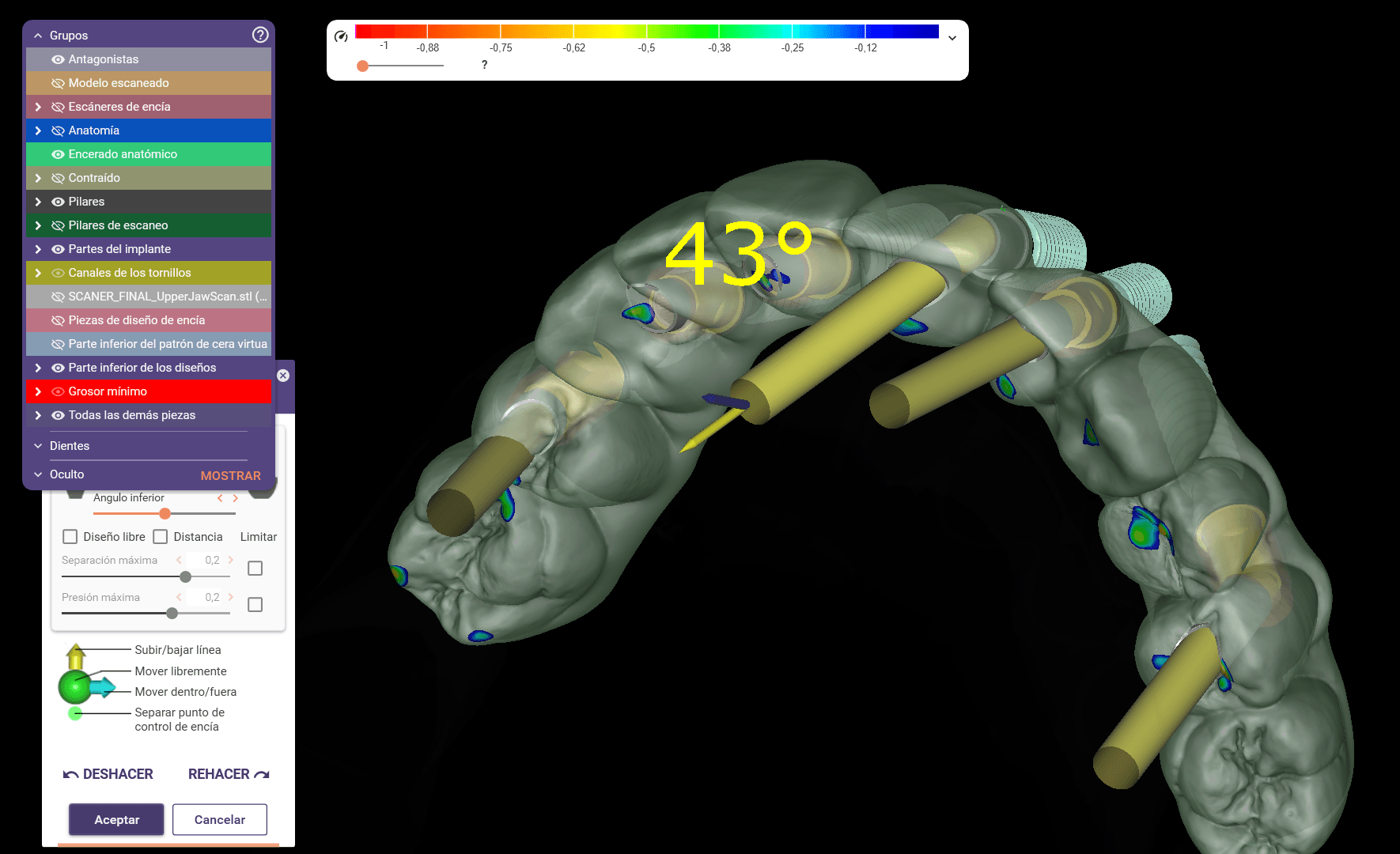Screen dimensions: 1400x854
Task: Decrease Angulo inferior with left arrow
Action: [220, 498]
